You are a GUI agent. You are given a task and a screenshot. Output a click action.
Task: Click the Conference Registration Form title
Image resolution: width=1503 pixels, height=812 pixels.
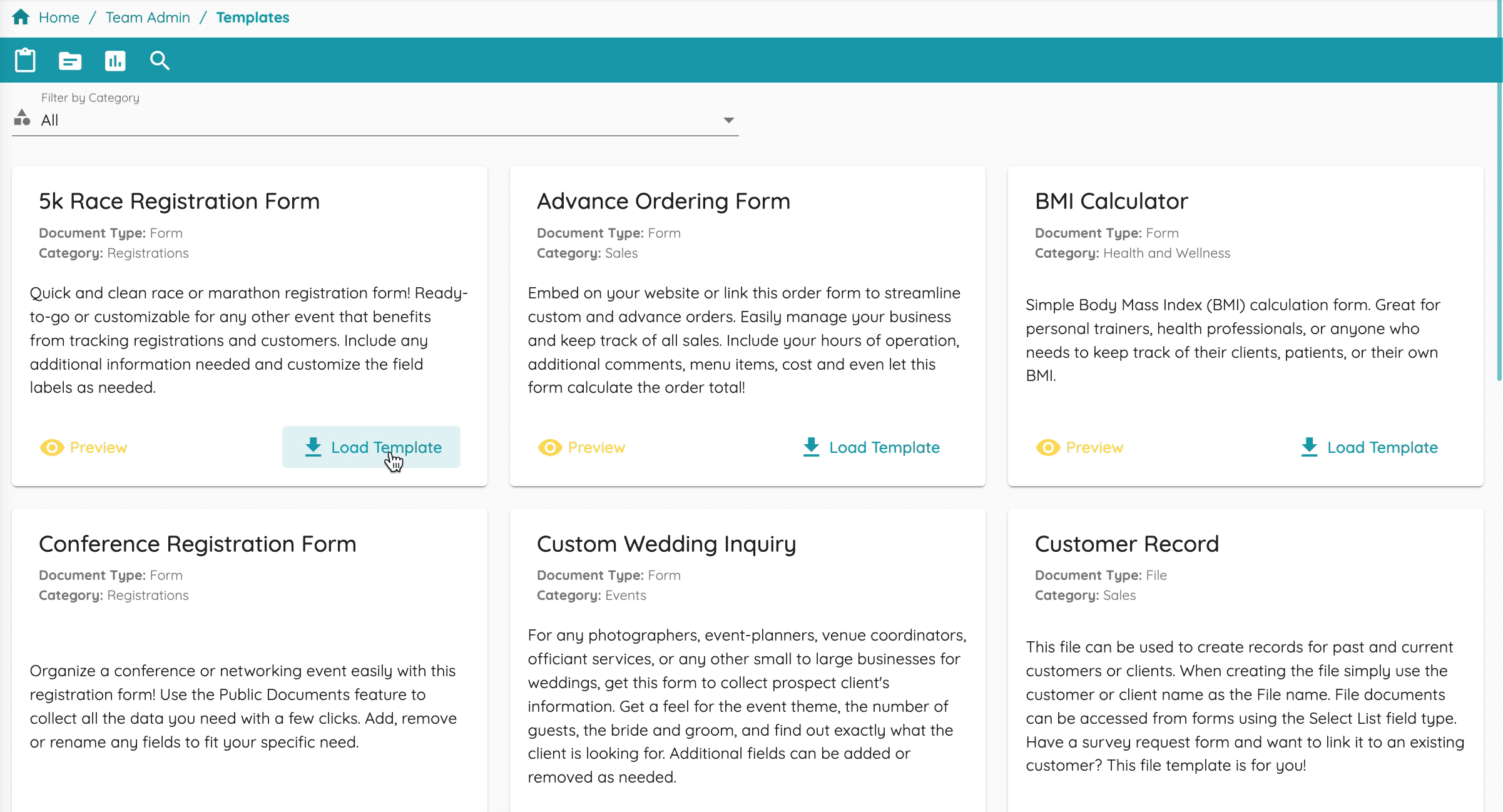198,544
